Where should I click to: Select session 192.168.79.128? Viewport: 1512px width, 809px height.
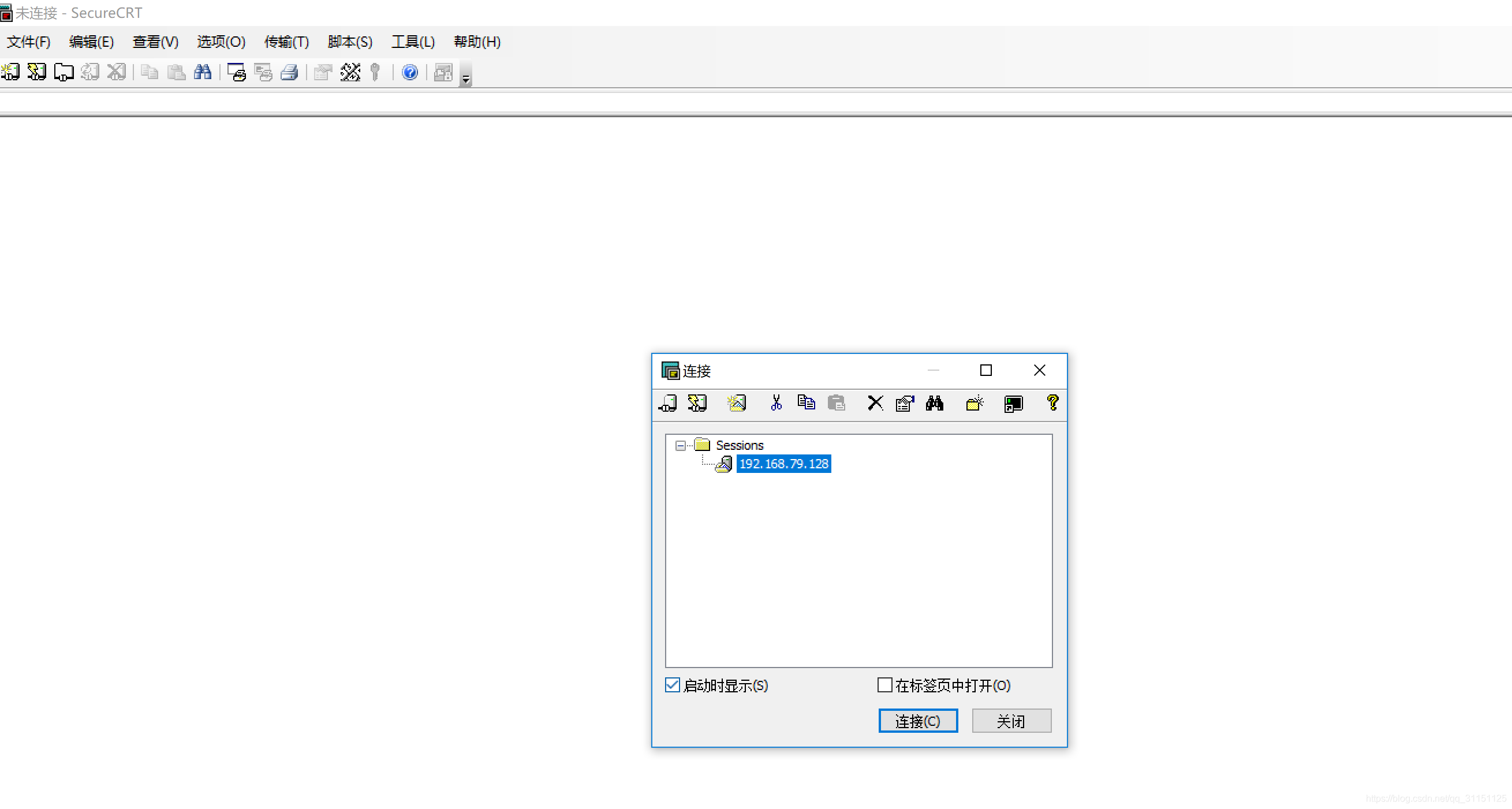tap(783, 464)
